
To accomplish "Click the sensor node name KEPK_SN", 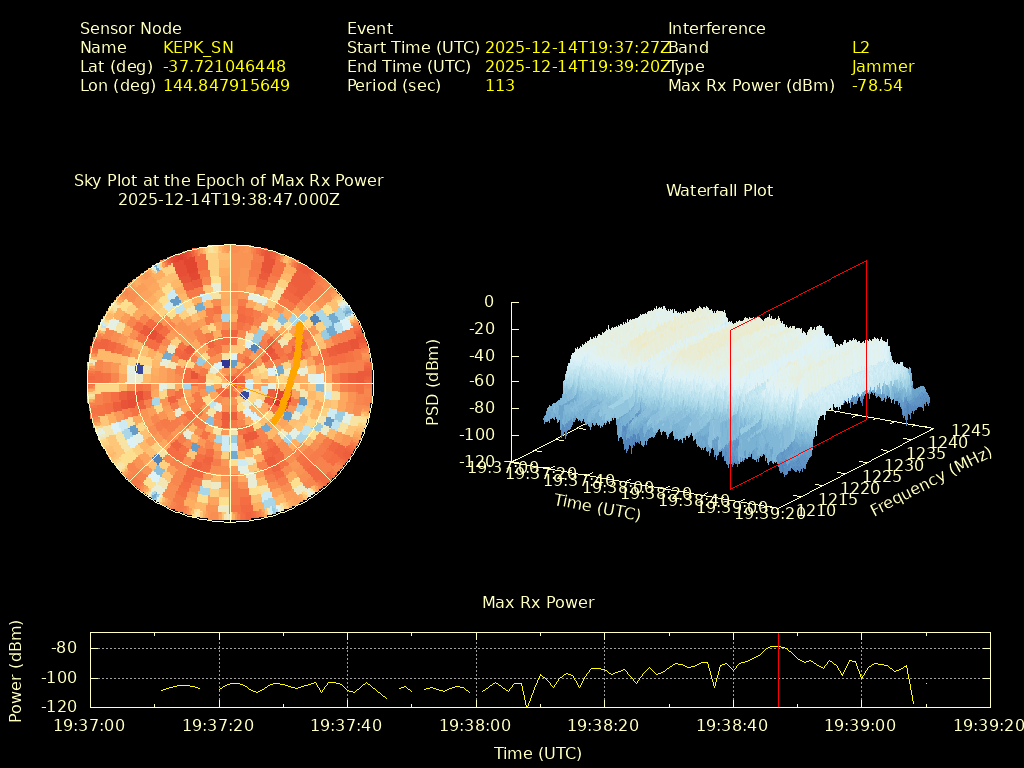I will click(x=198, y=48).
